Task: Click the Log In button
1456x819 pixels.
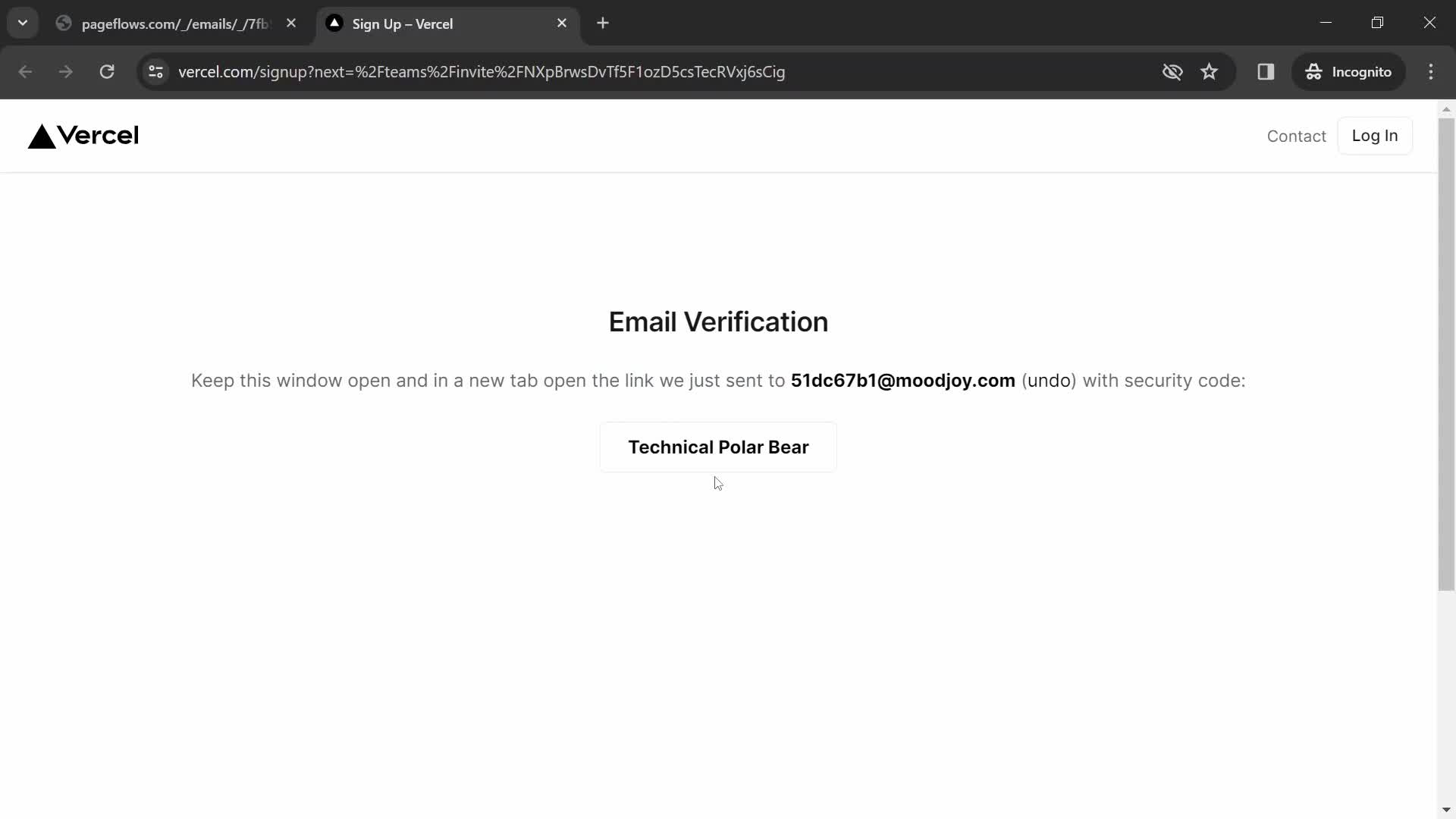Action: point(1375,135)
